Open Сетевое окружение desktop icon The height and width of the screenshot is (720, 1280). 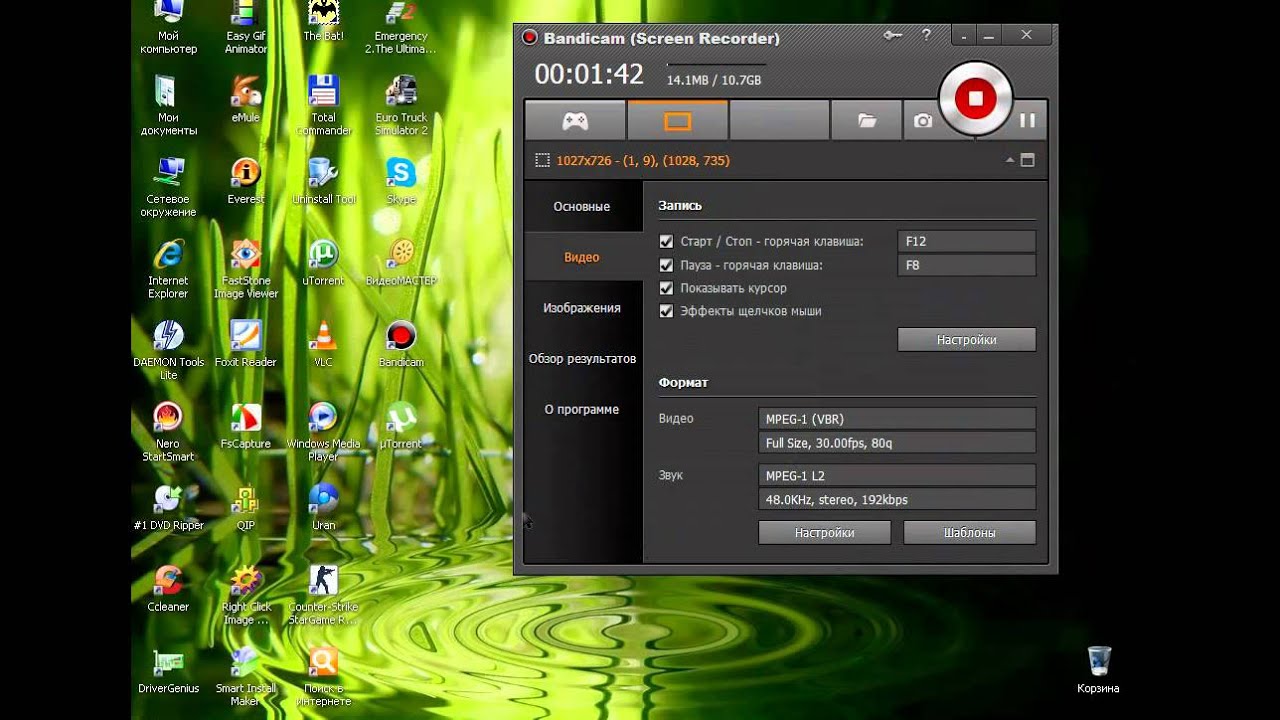point(168,188)
